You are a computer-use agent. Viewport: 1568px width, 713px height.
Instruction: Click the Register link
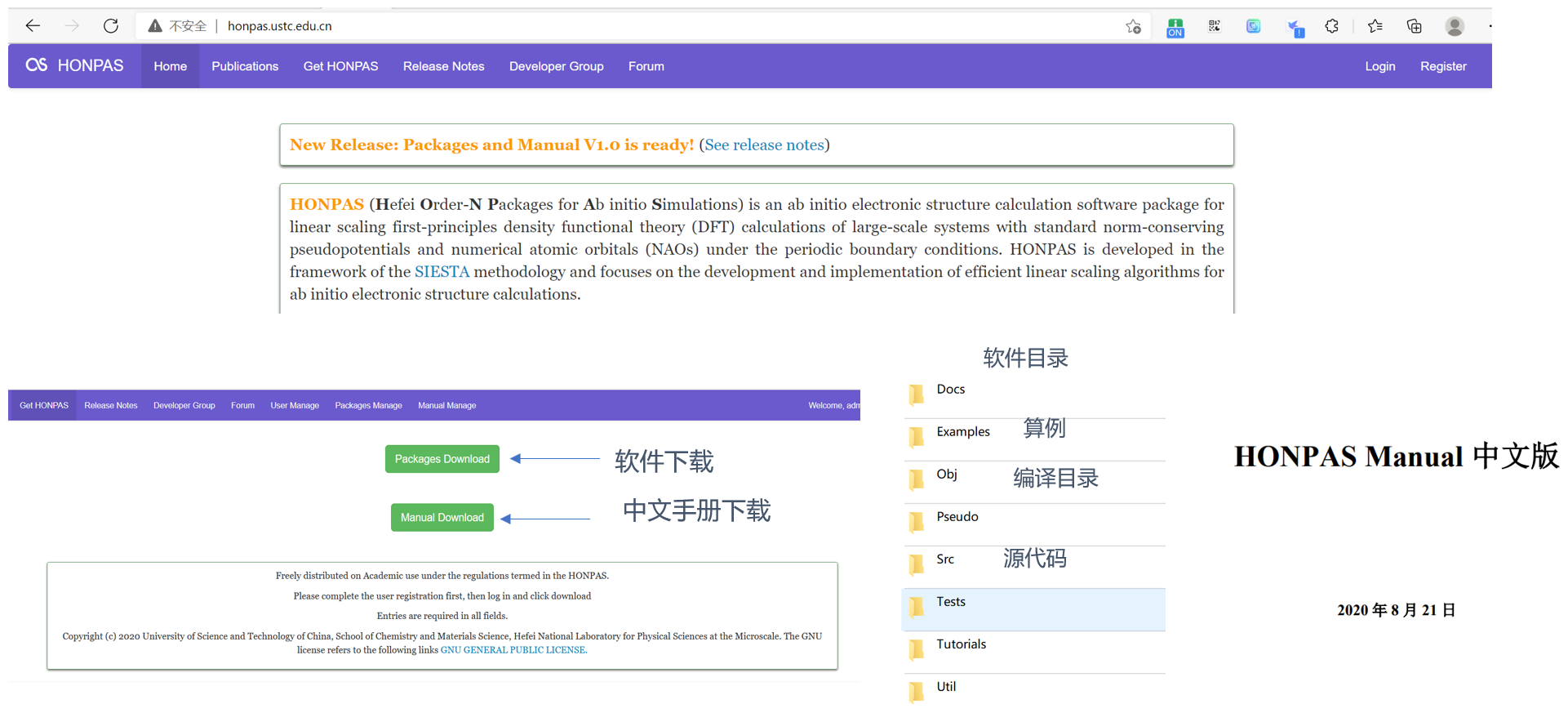click(x=1443, y=66)
